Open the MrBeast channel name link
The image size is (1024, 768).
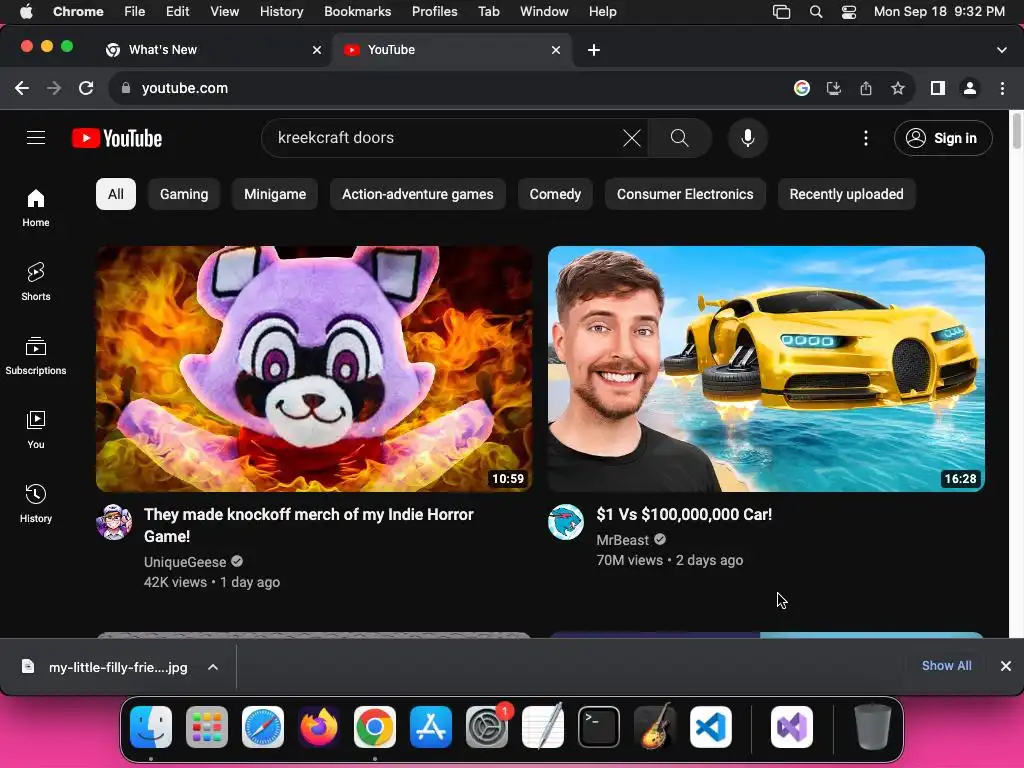622,540
